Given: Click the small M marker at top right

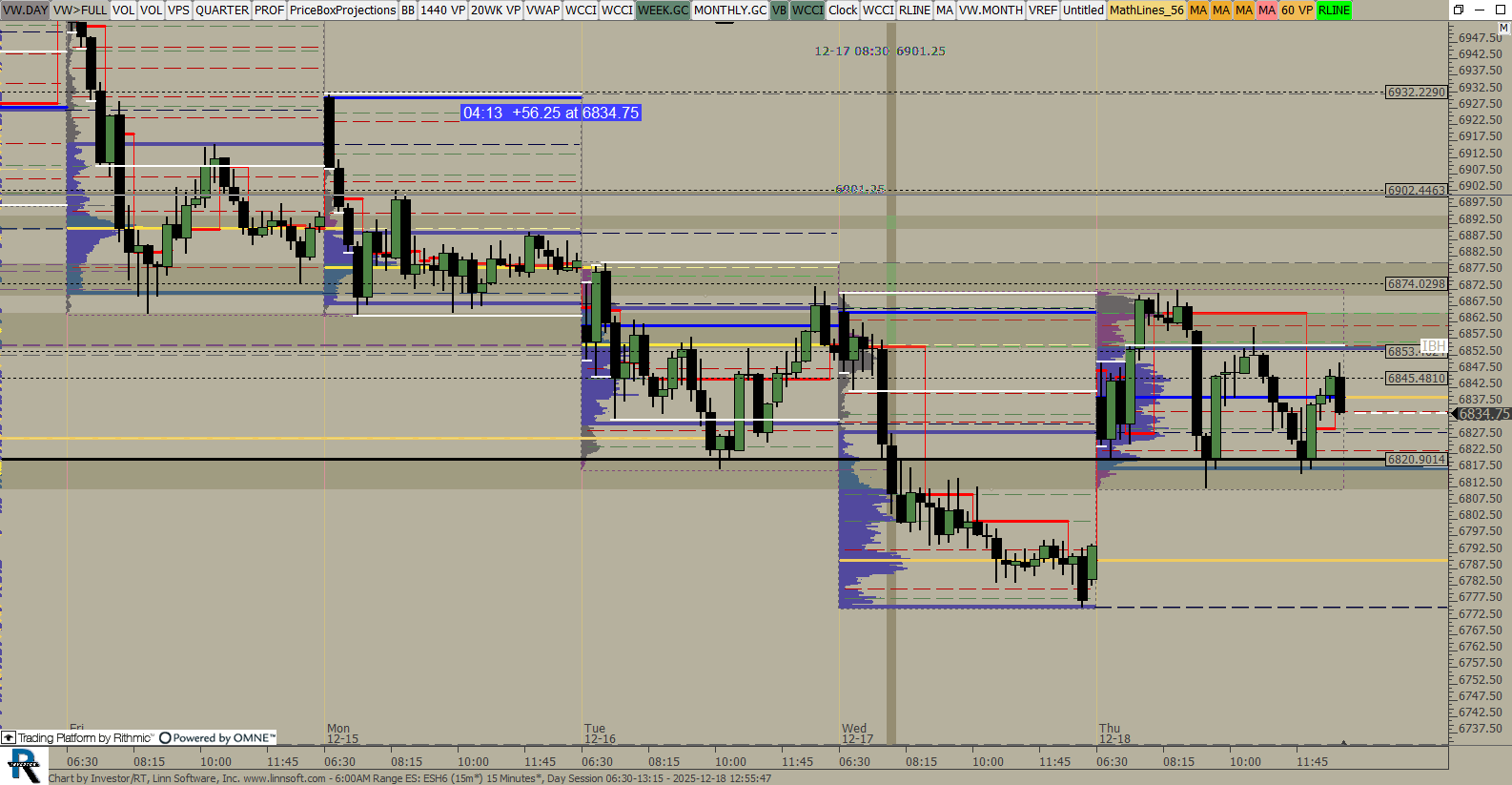Looking at the screenshot, I should click(1504, 29).
